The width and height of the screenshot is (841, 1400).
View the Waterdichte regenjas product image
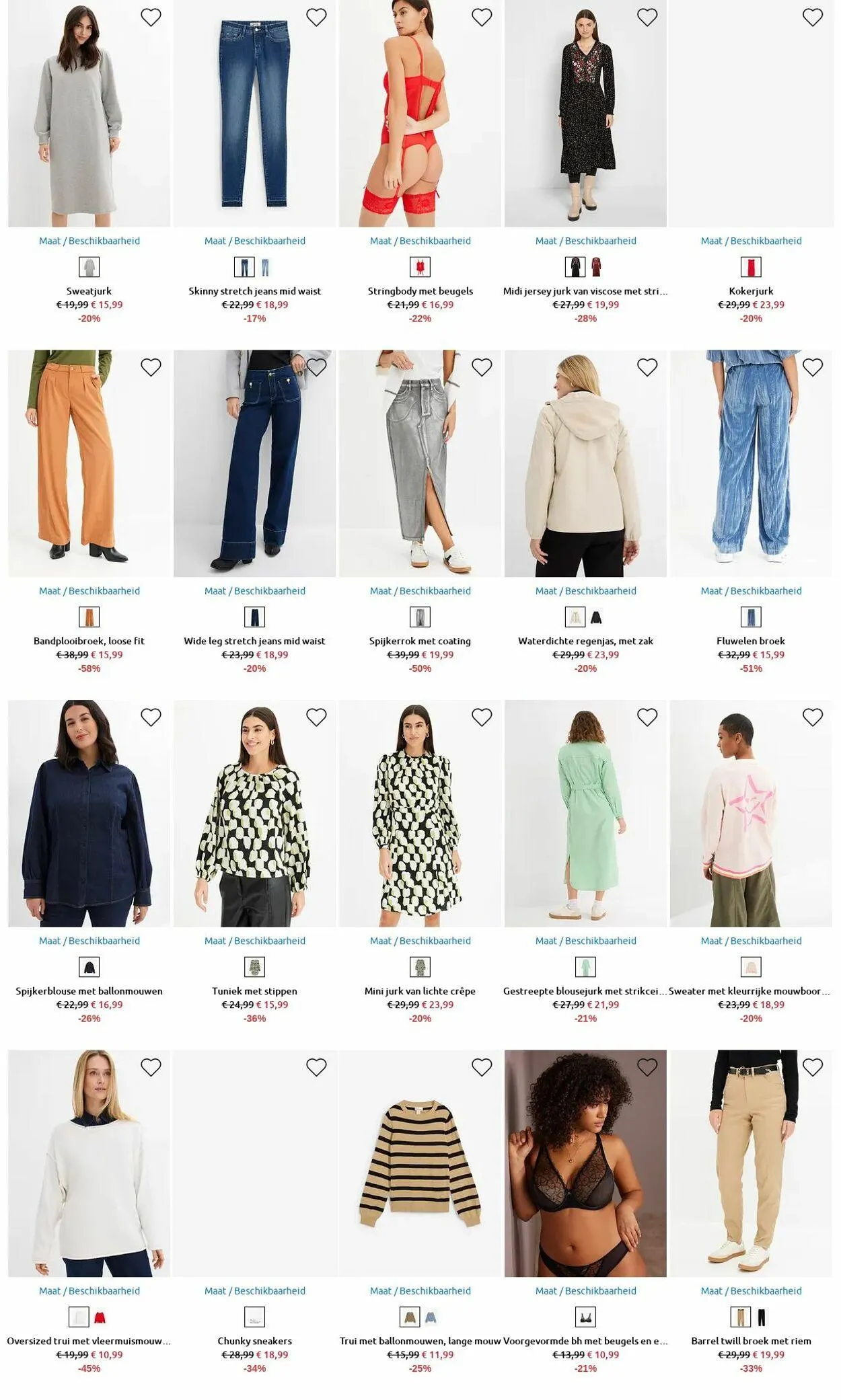coord(585,463)
